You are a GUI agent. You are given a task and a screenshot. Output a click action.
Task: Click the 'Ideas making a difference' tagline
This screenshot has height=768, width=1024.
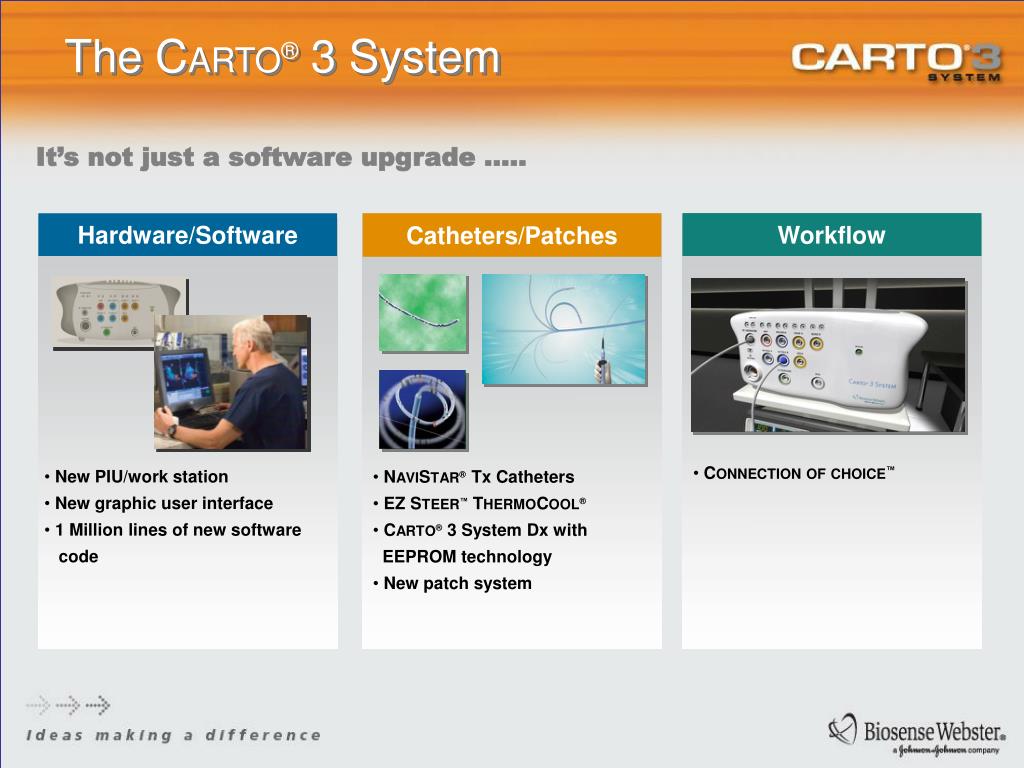point(174,735)
